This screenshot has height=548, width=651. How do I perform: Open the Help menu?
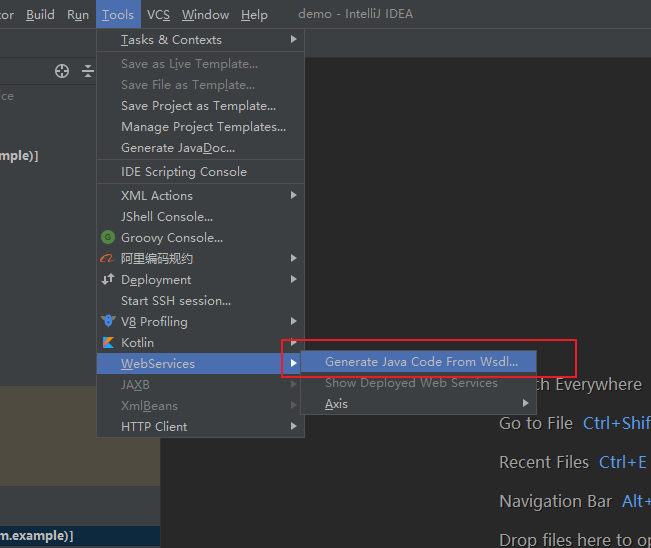tap(254, 15)
